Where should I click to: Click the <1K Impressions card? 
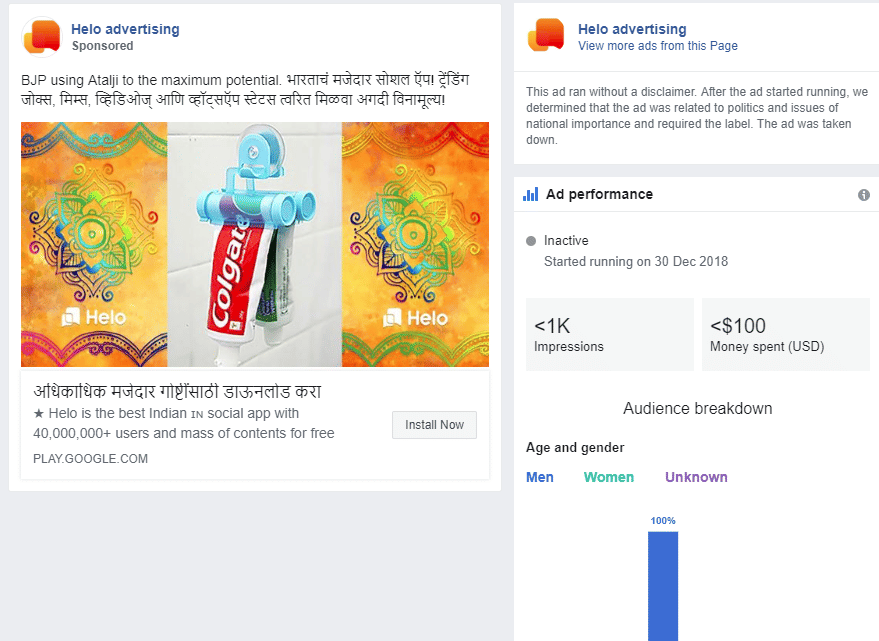point(609,335)
